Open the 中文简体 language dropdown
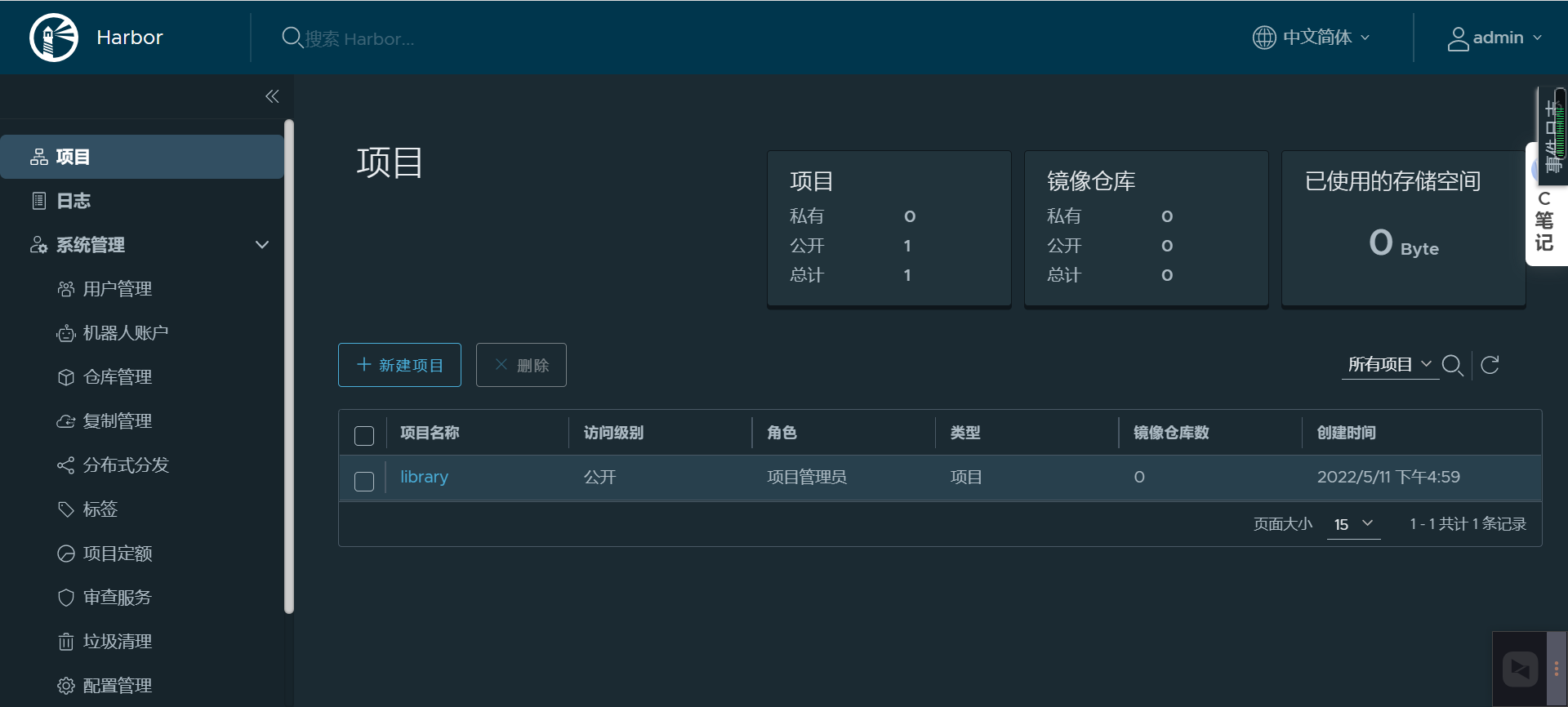The height and width of the screenshot is (707, 1568). click(x=1311, y=38)
